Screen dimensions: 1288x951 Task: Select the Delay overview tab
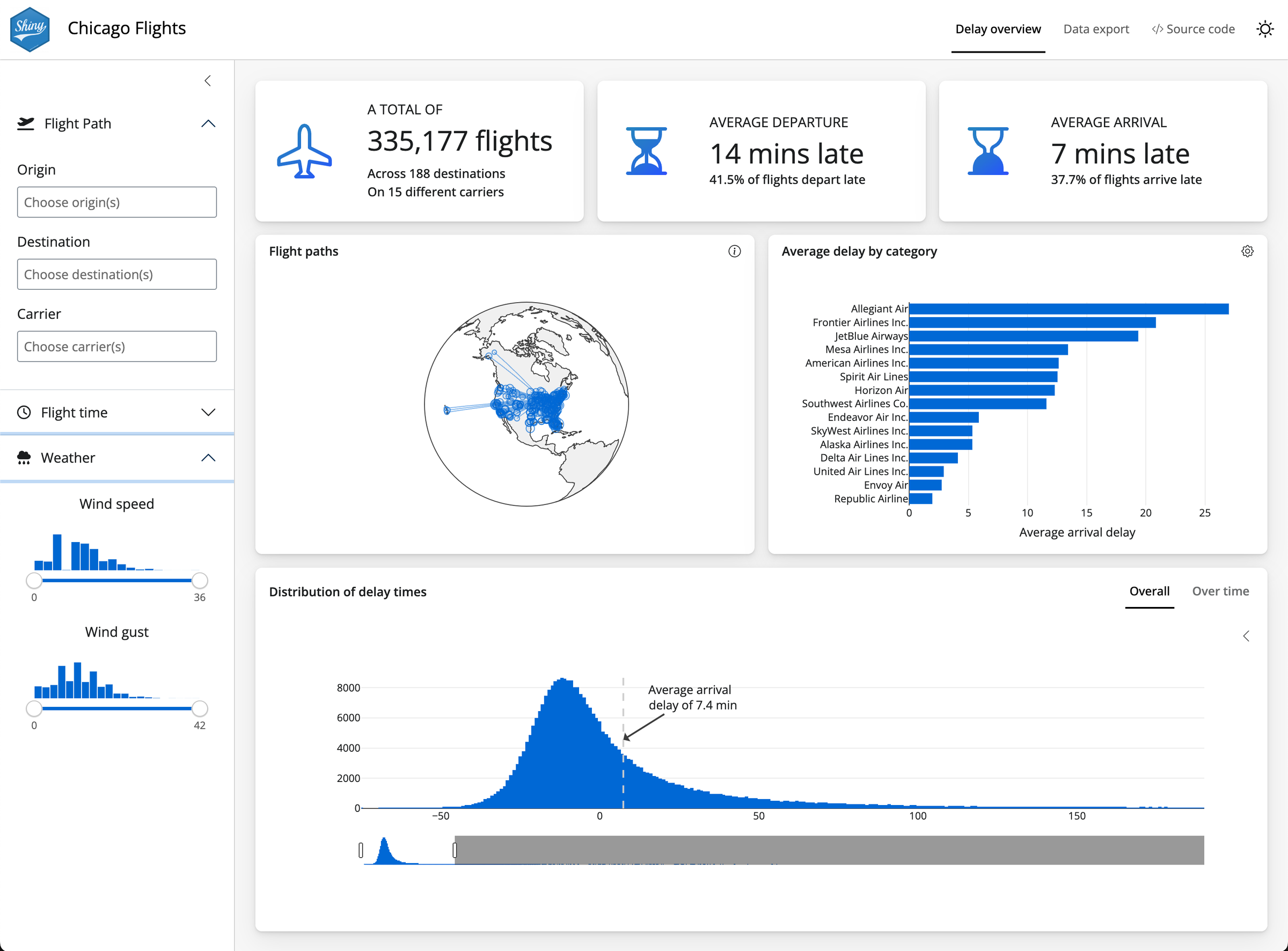pos(998,29)
